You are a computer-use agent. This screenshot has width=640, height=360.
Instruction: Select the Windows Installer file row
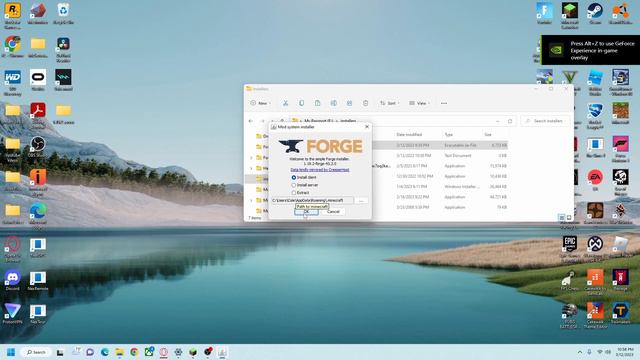[x=440, y=187]
